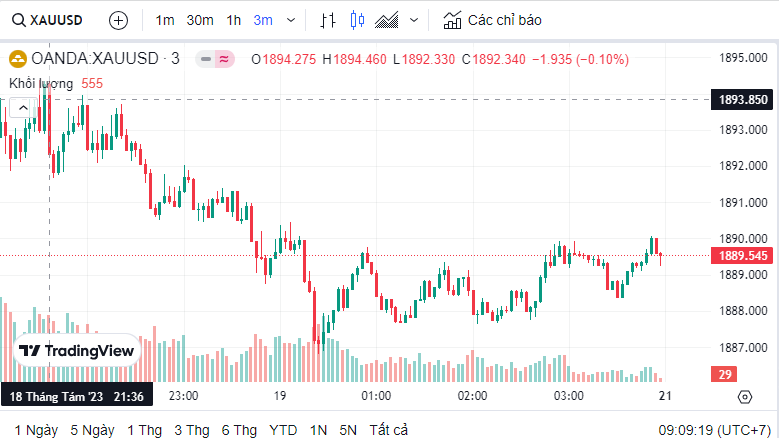Click the add symbol plus icon
Viewport: 779px width, 438px height.
(x=118, y=20)
